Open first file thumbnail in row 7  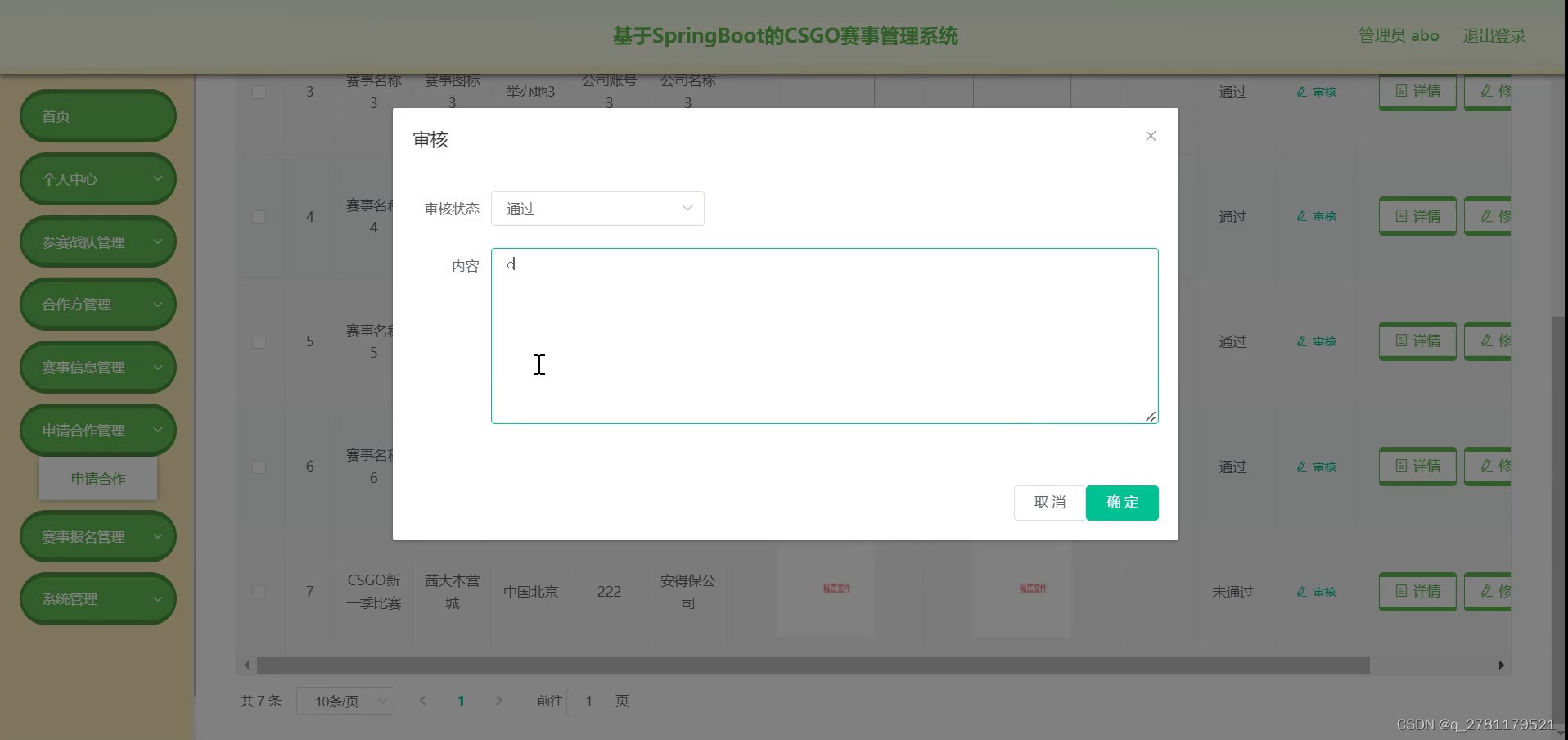point(826,589)
